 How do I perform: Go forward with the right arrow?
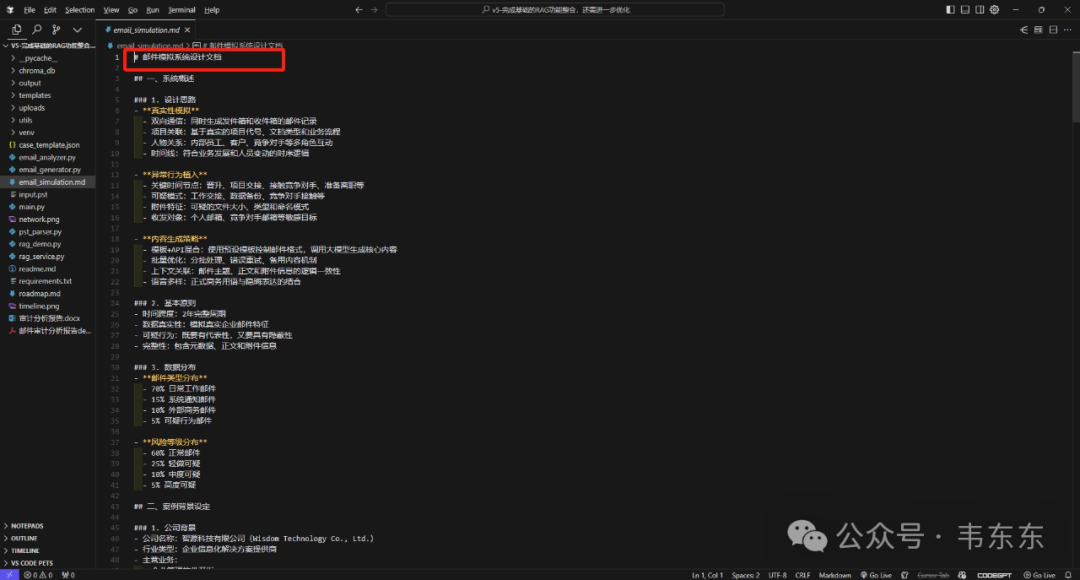click(x=374, y=10)
